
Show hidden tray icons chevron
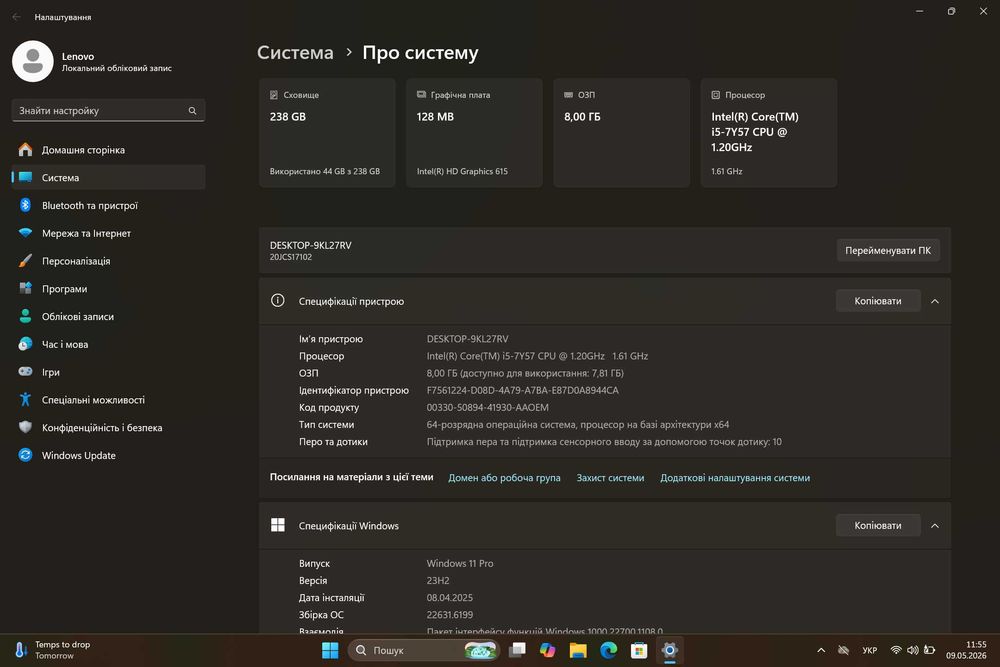[821, 650]
